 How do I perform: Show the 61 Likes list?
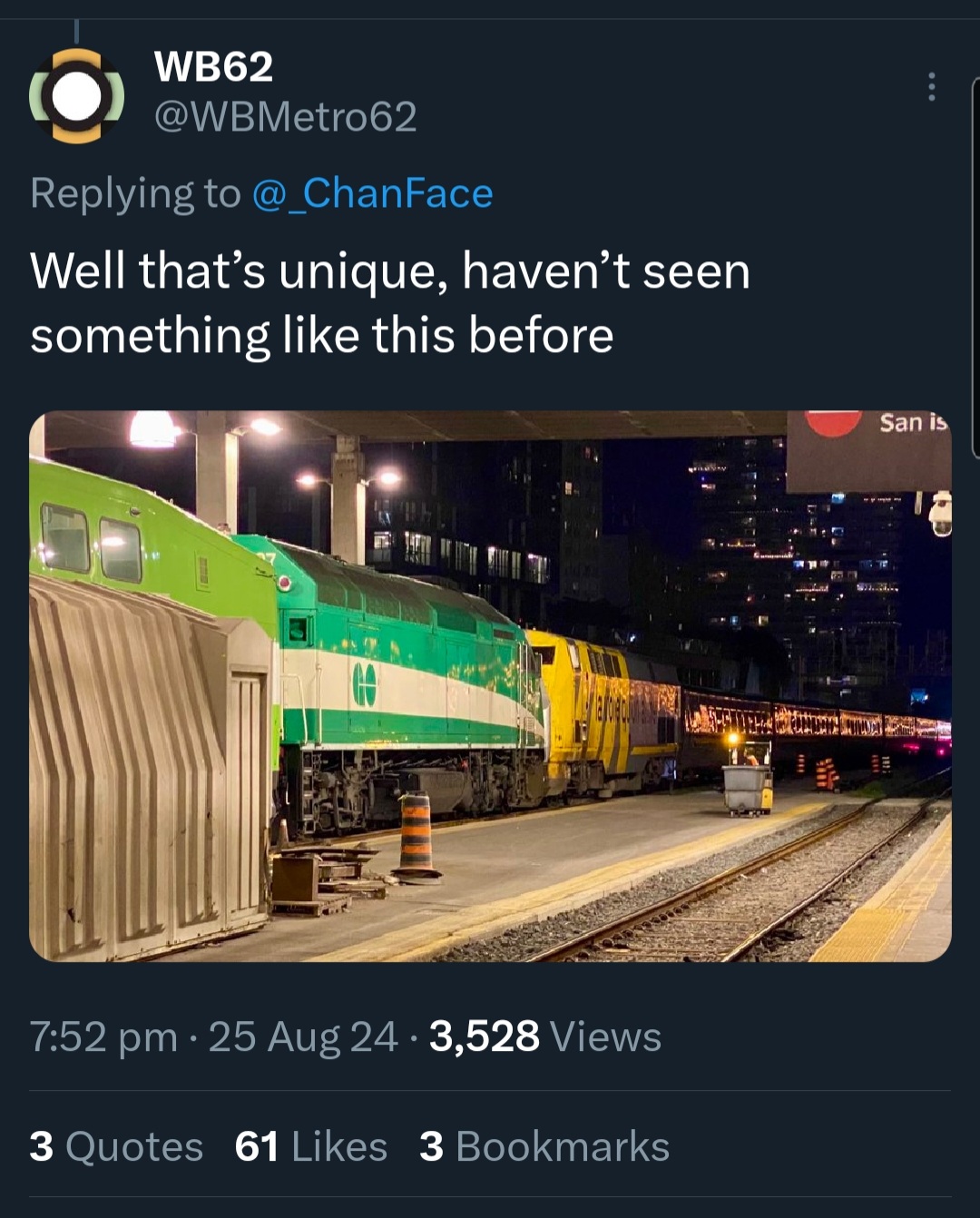[310, 1146]
